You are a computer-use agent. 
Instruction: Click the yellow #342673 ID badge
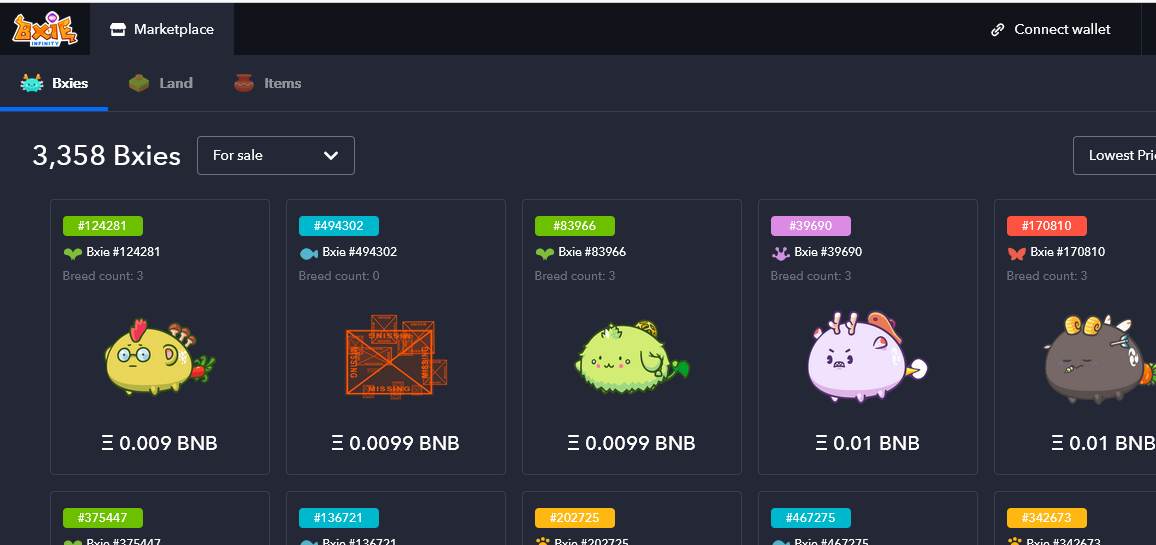(1046, 518)
